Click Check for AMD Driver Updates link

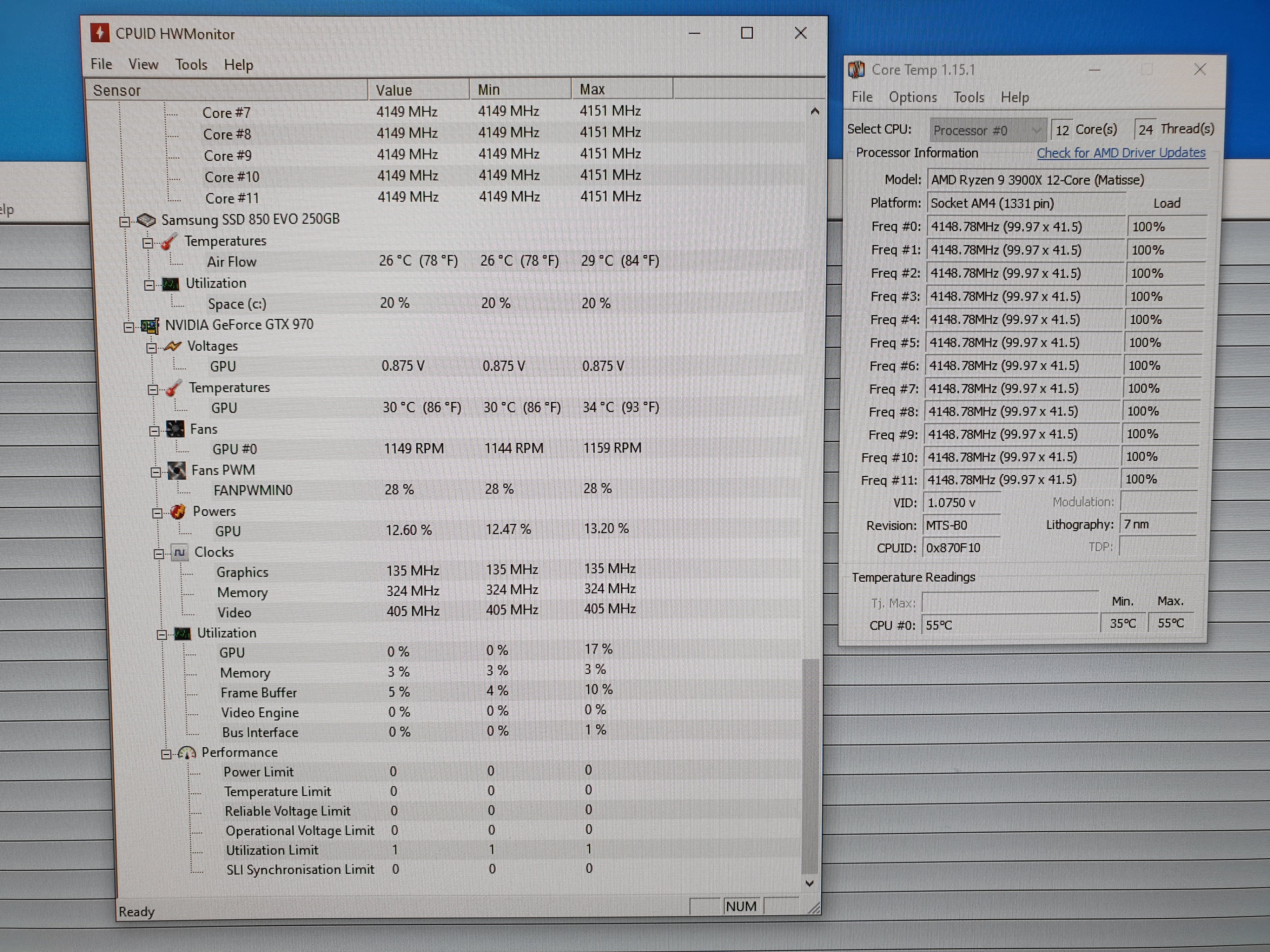(x=1121, y=153)
